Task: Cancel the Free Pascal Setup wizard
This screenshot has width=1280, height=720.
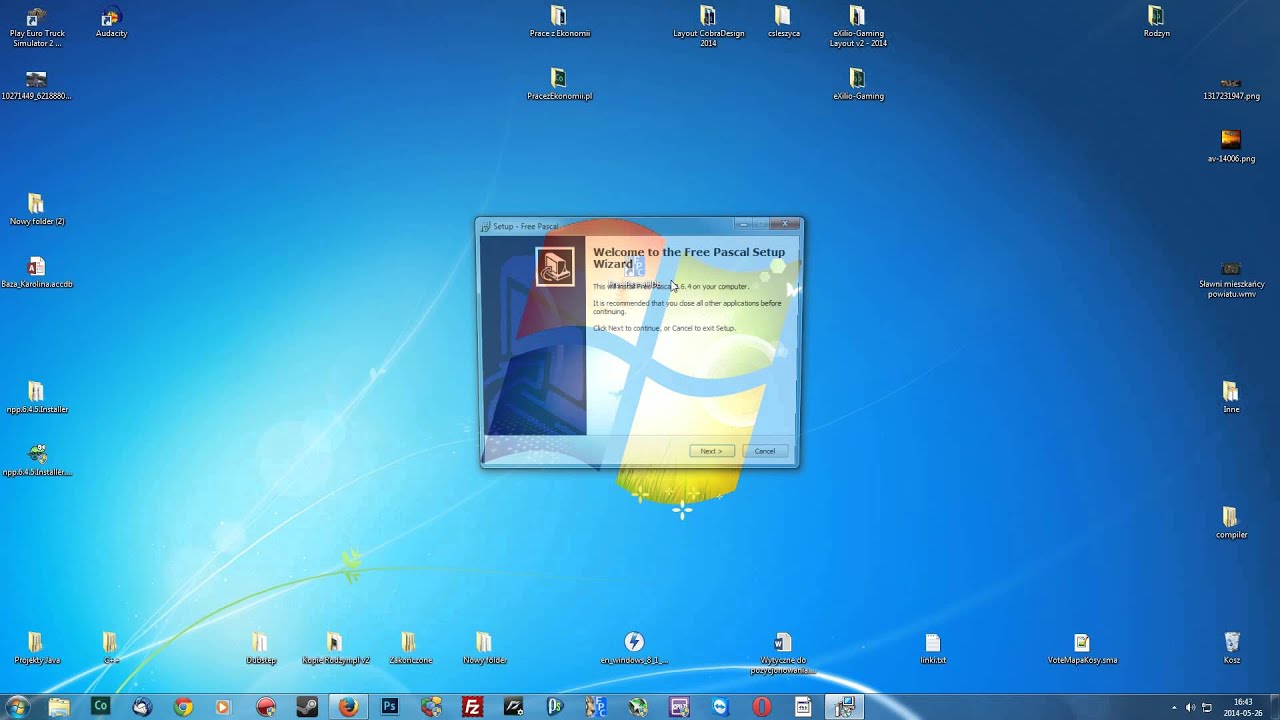Action: tap(765, 451)
